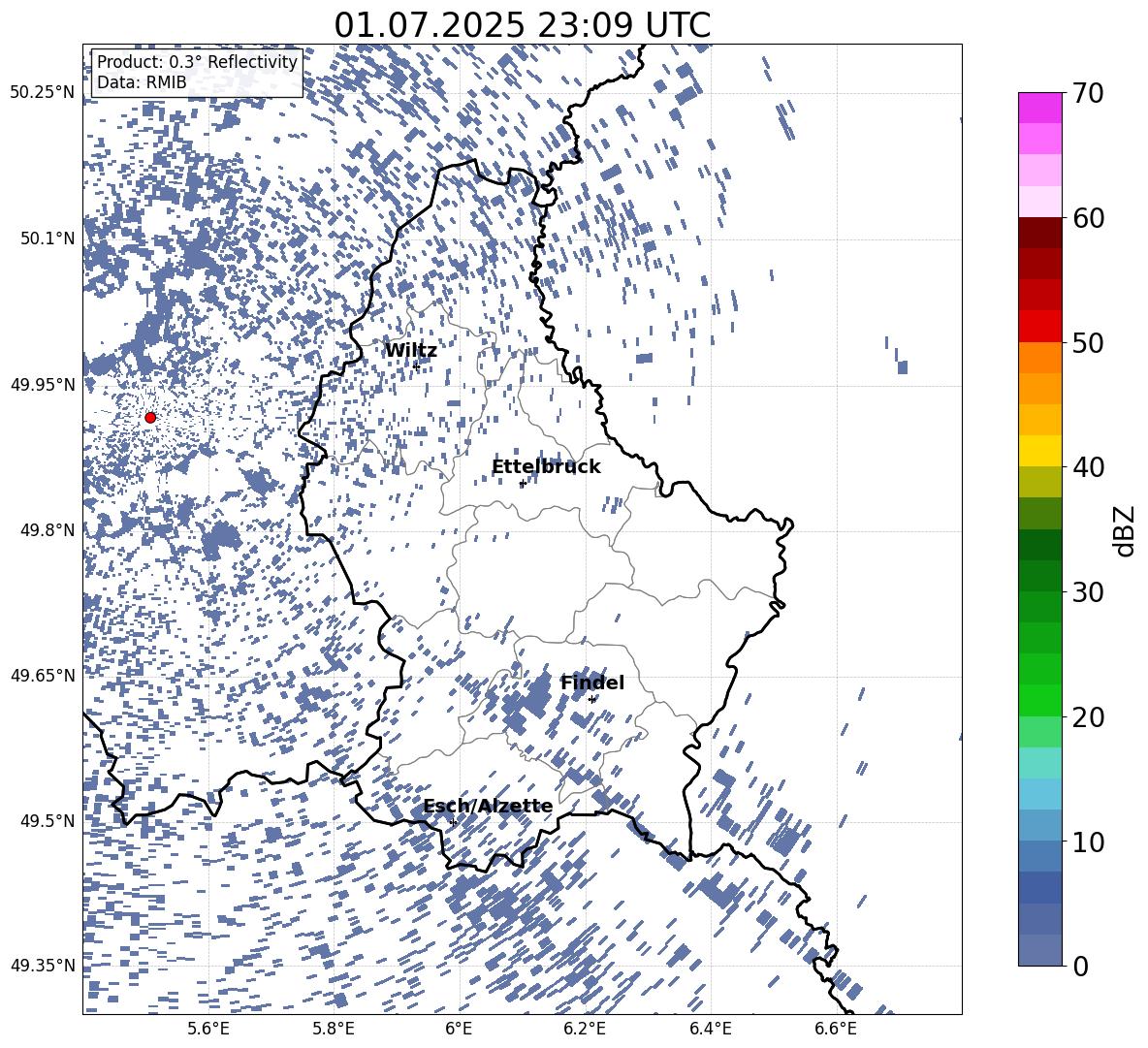This screenshot has height=1048, width=1148.
Task: Click the 40 colorbar tick label
Action: 1089,467
